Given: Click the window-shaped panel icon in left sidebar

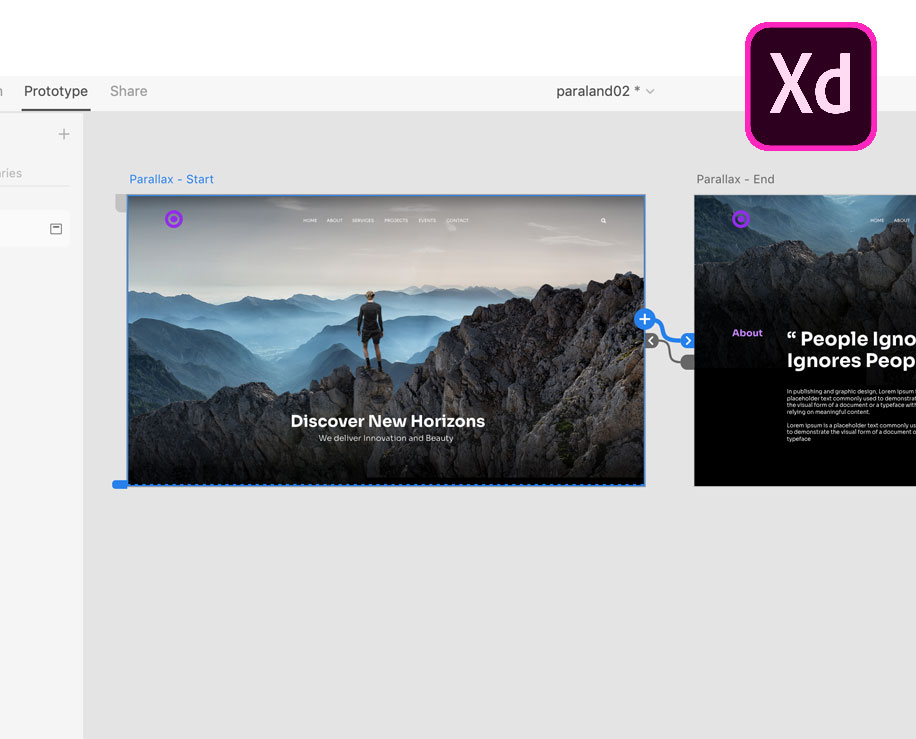Looking at the screenshot, I should 56,228.
